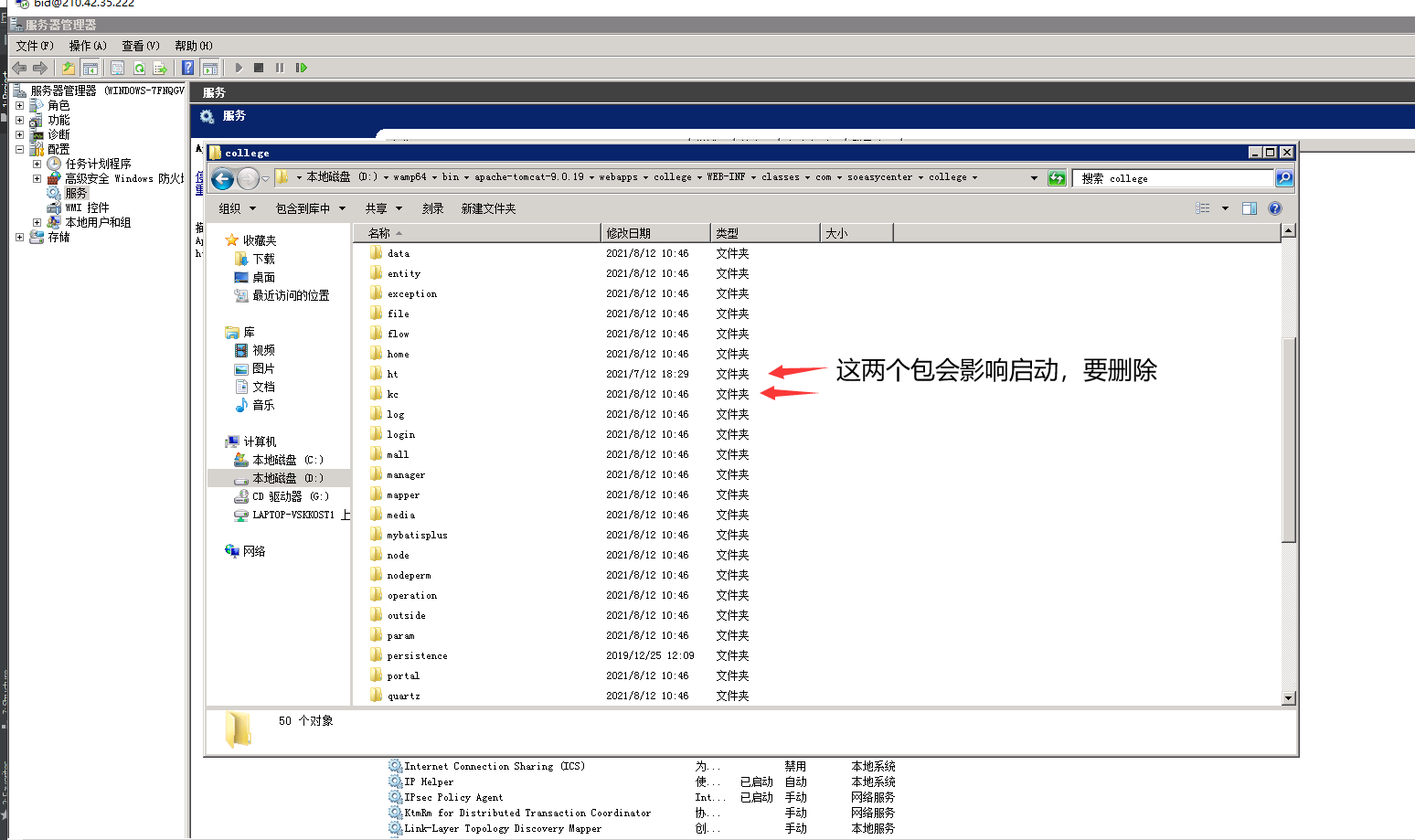Select the persistence folder
1415x840 pixels.
(x=417, y=655)
